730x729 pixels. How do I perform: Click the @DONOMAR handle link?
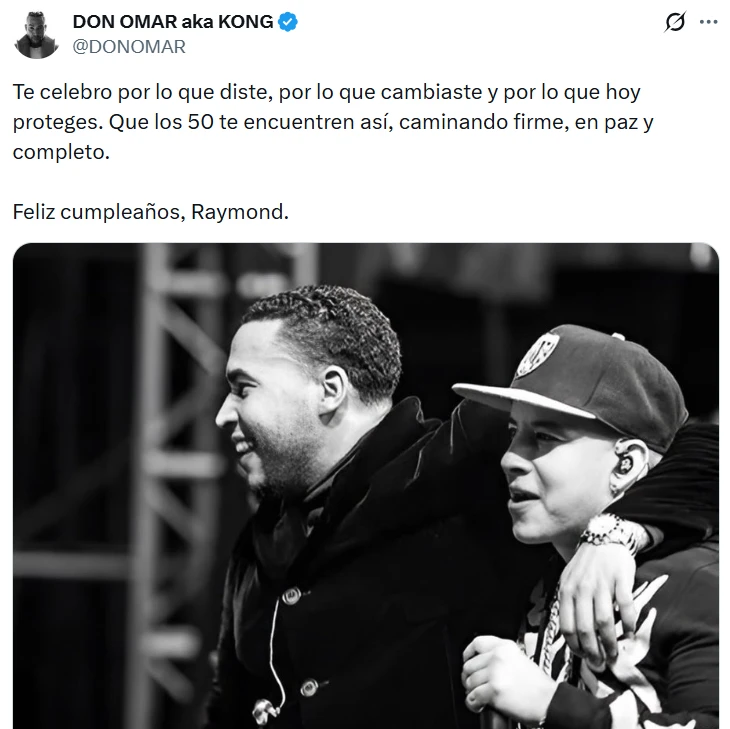click(x=129, y=47)
